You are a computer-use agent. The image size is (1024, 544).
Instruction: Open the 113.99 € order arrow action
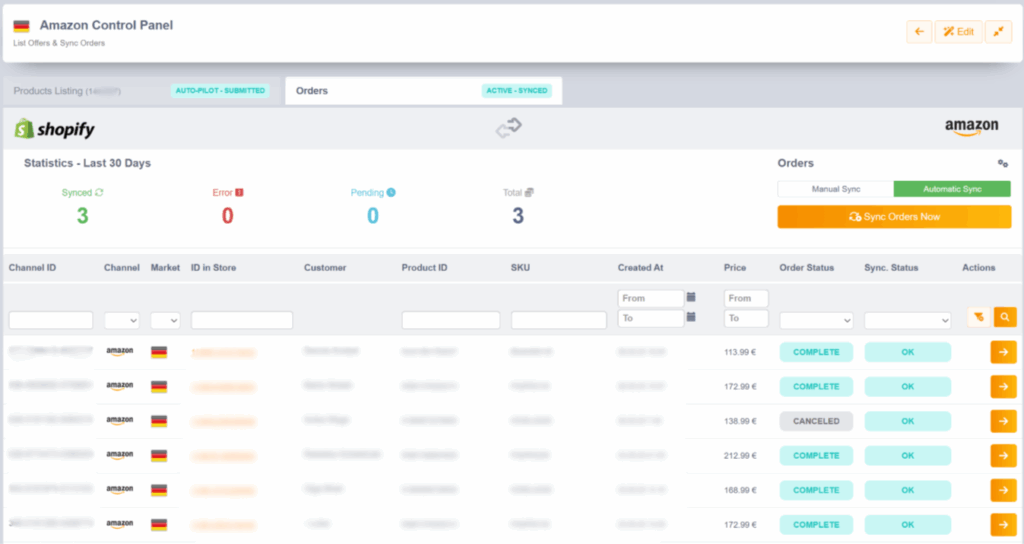1004,352
